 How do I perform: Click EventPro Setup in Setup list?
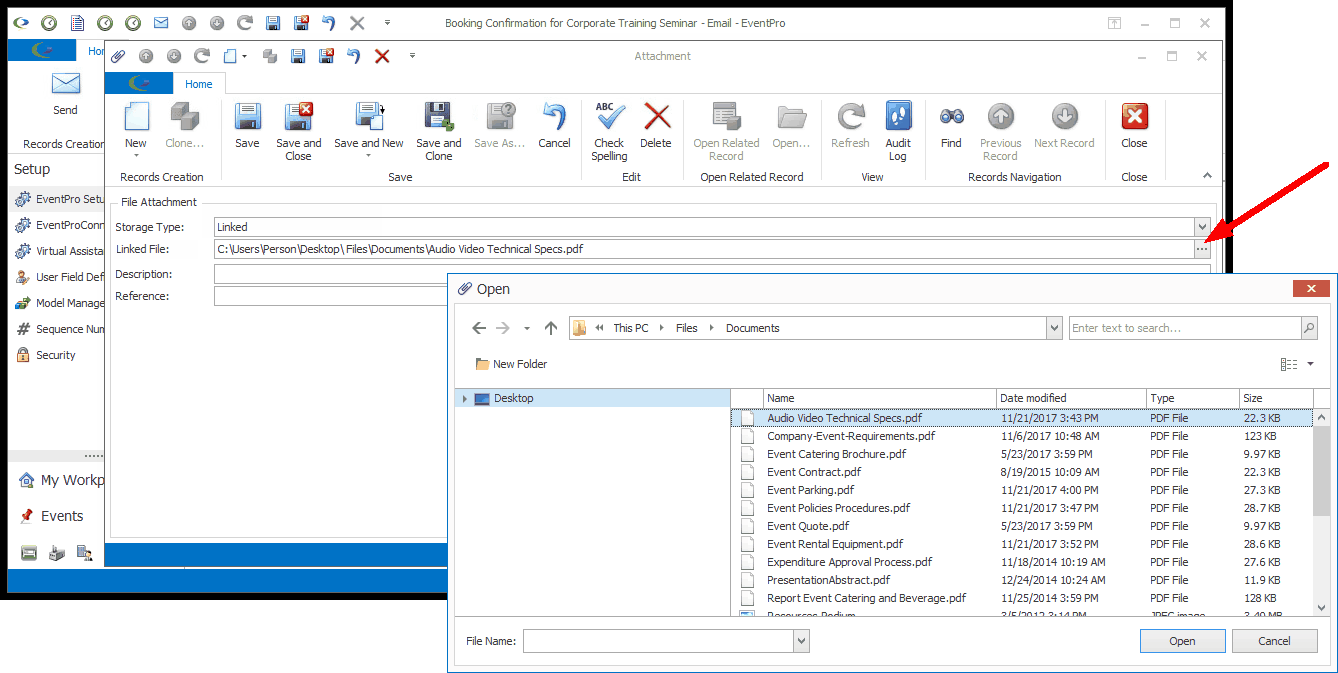[60, 199]
